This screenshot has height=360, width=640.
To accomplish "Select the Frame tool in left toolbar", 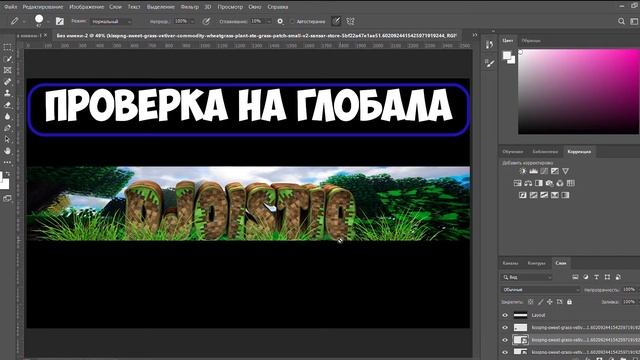I will [x=7, y=70].
